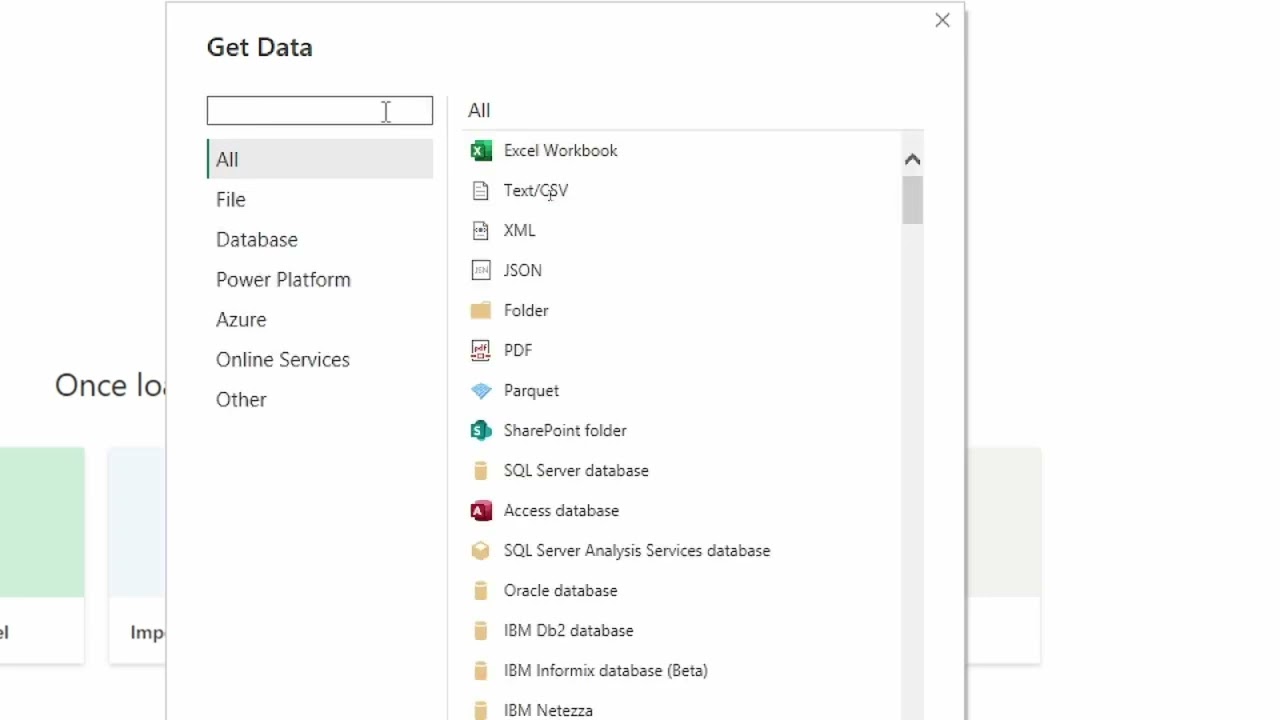Choose the Text/CSV label
Viewport: 1280px width, 720px height.
coord(536,191)
